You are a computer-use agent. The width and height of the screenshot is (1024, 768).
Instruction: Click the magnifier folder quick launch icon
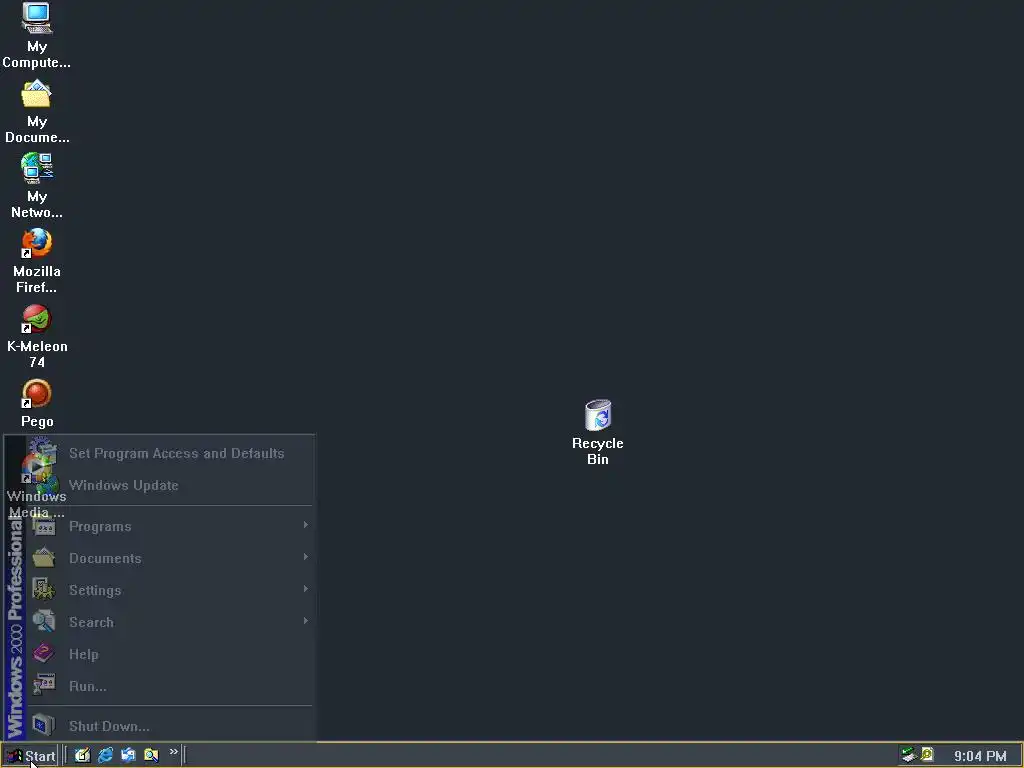coord(151,755)
